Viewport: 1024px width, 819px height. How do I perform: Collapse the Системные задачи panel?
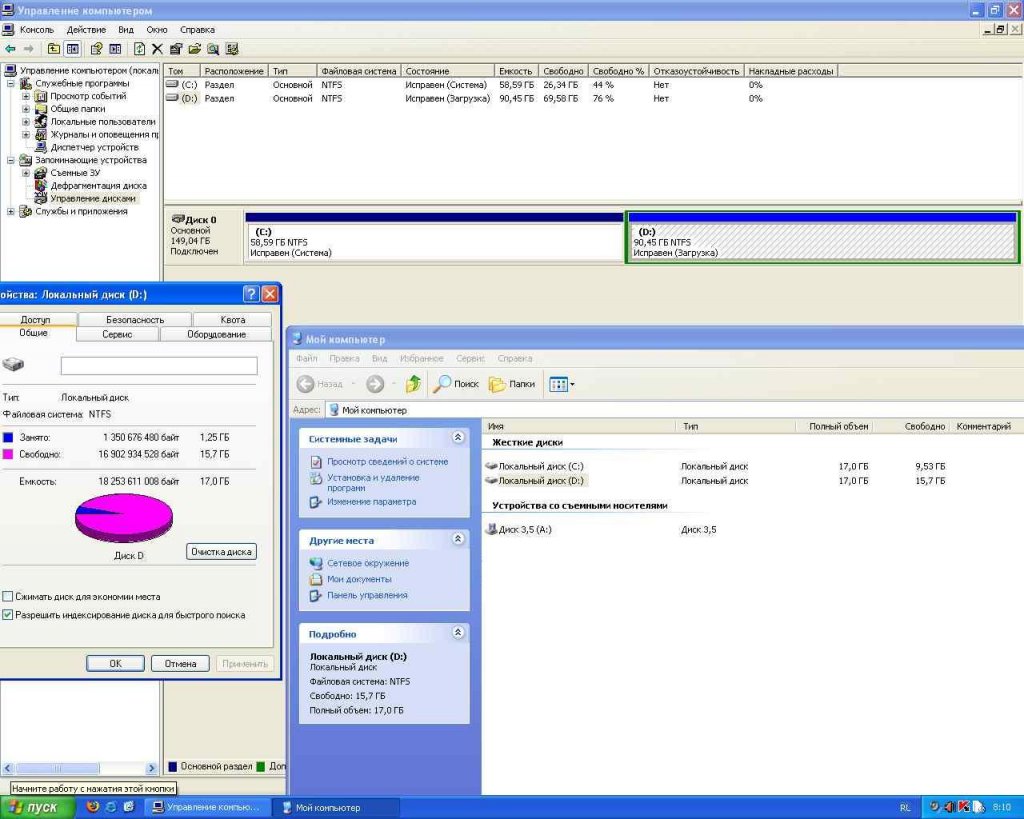[458, 438]
